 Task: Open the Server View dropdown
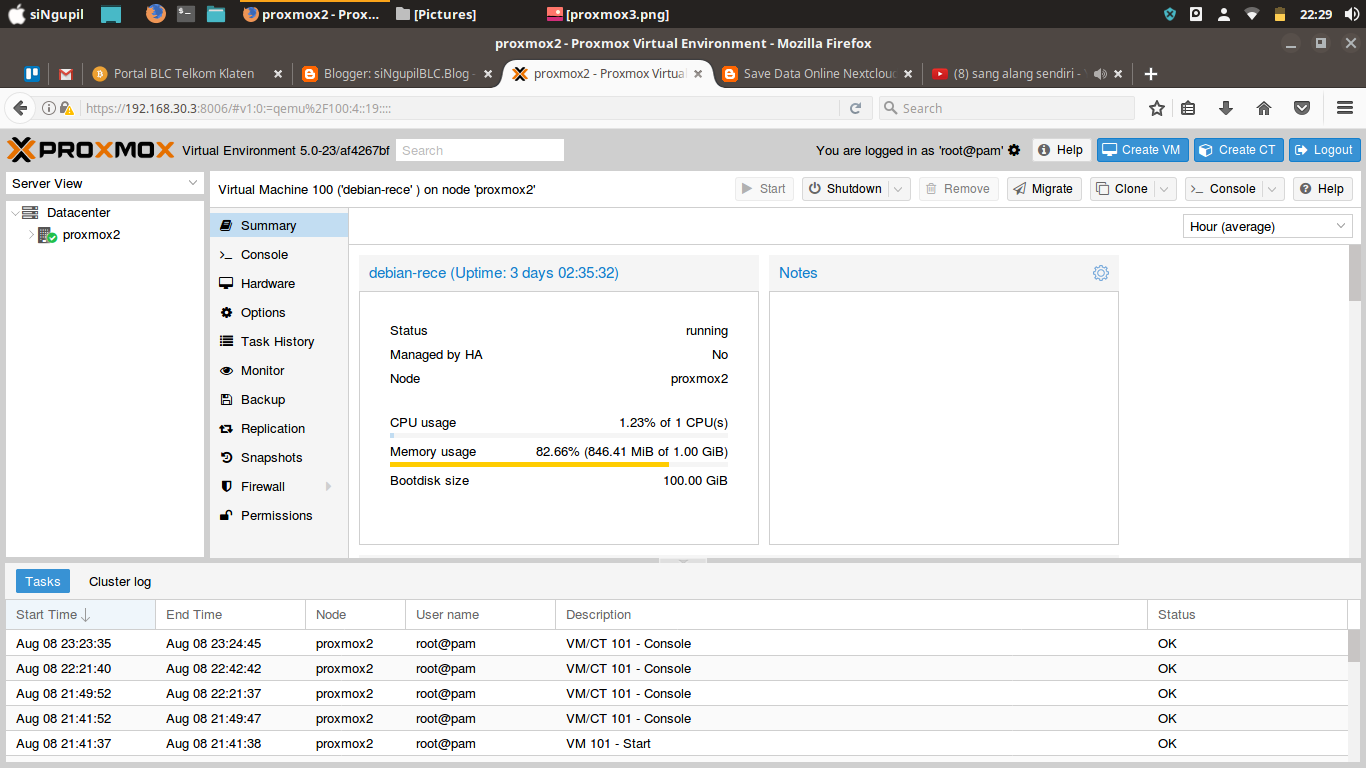(105, 183)
